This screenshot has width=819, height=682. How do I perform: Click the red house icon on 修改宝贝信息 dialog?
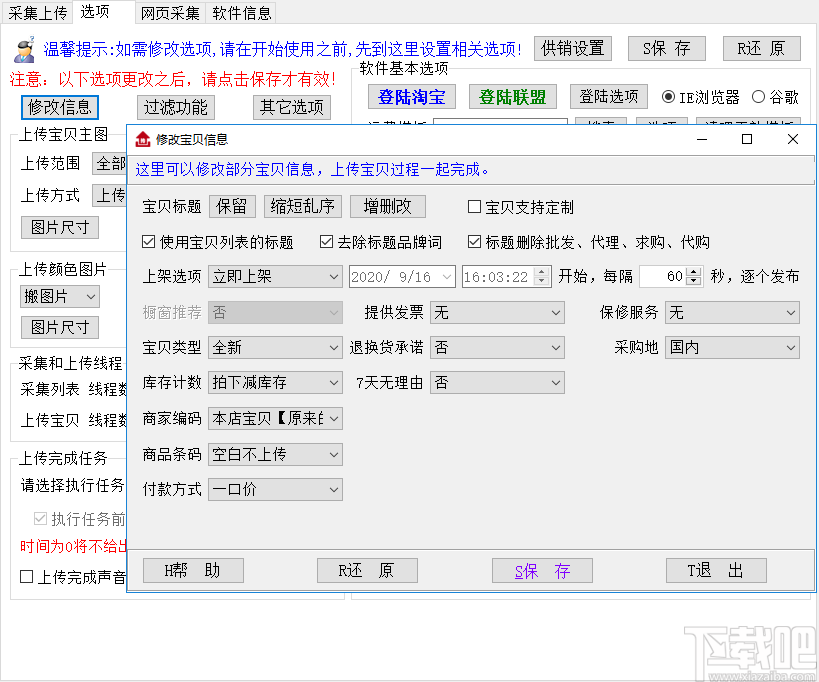tap(142, 139)
